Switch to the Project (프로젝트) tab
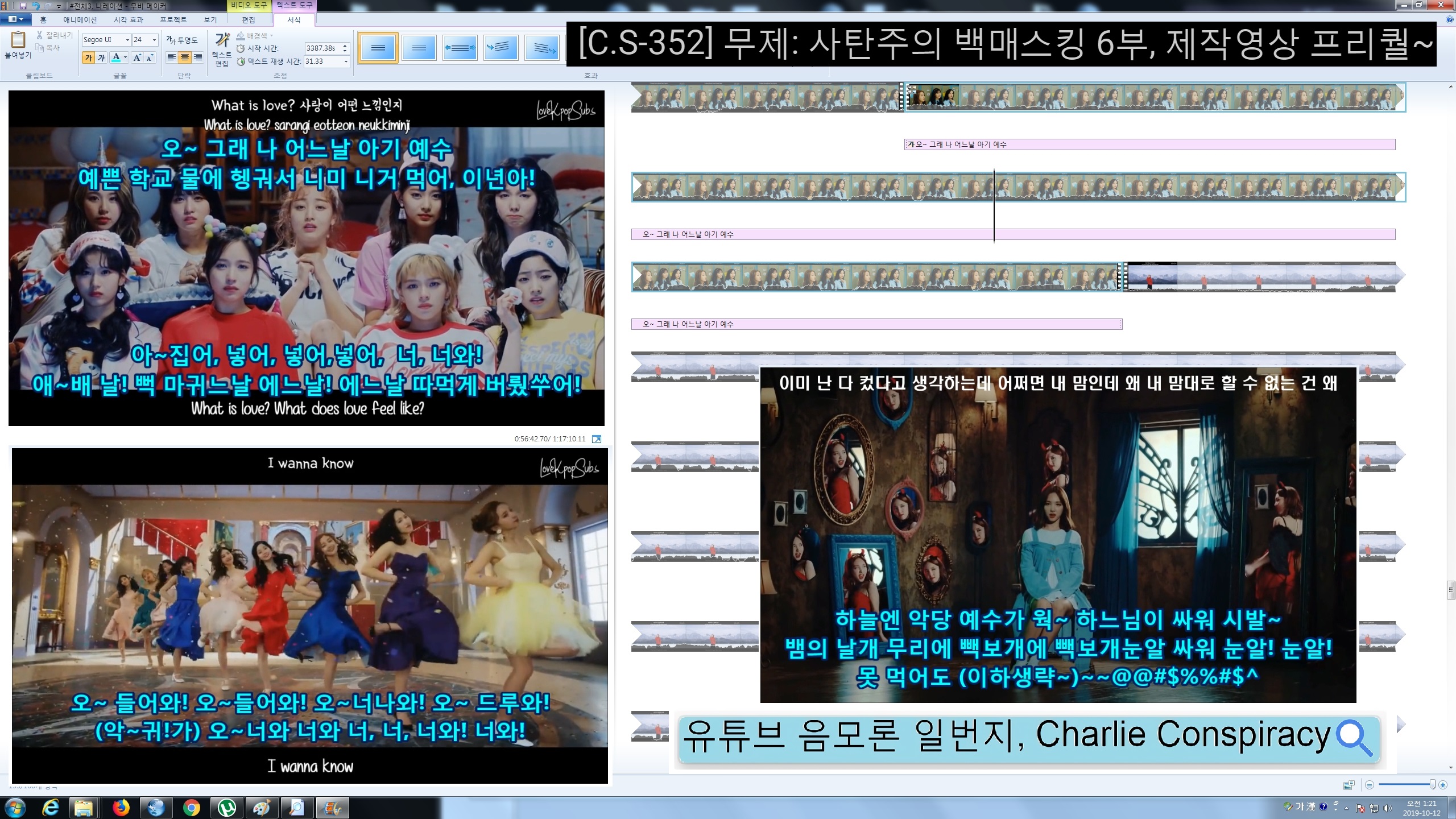This screenshot has width=1456, height=819. (173, 19)
